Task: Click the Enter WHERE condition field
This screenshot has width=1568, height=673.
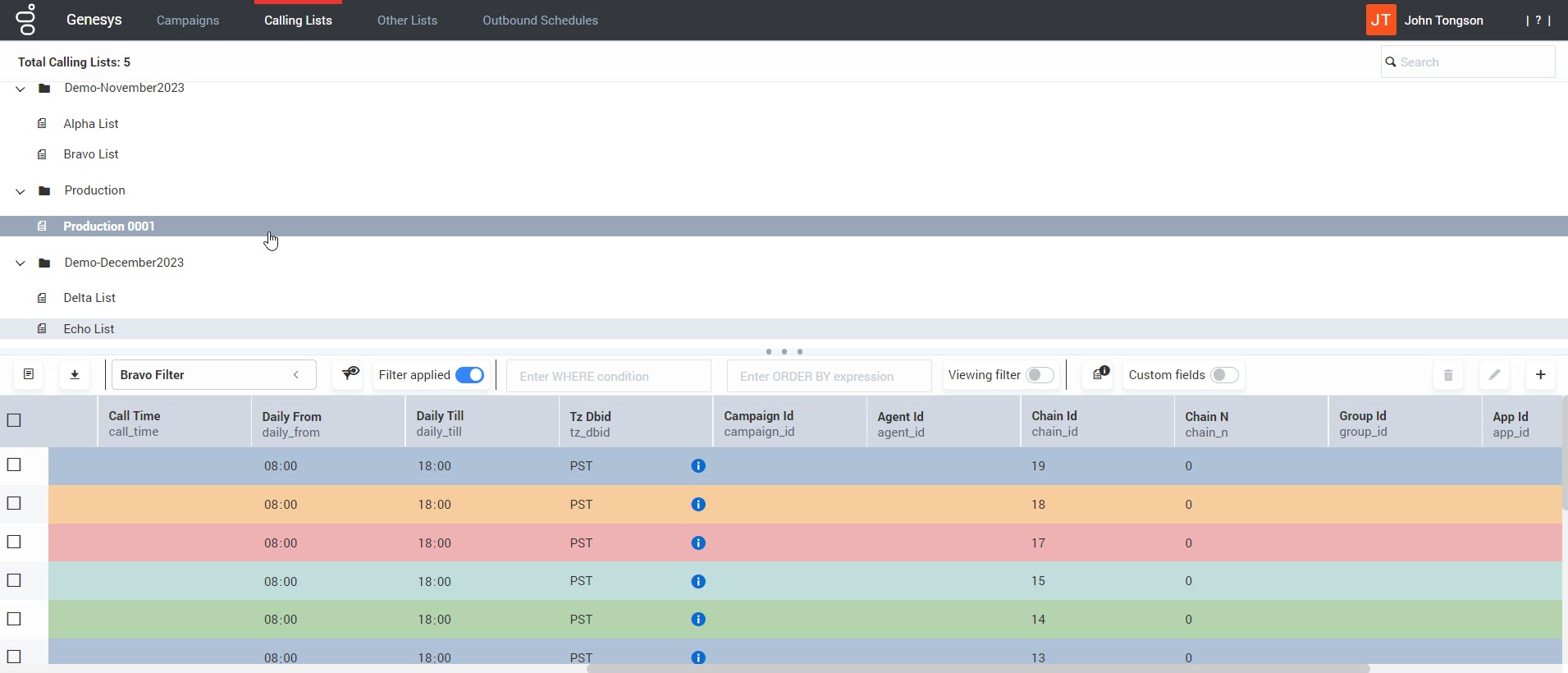Action: 608,376
